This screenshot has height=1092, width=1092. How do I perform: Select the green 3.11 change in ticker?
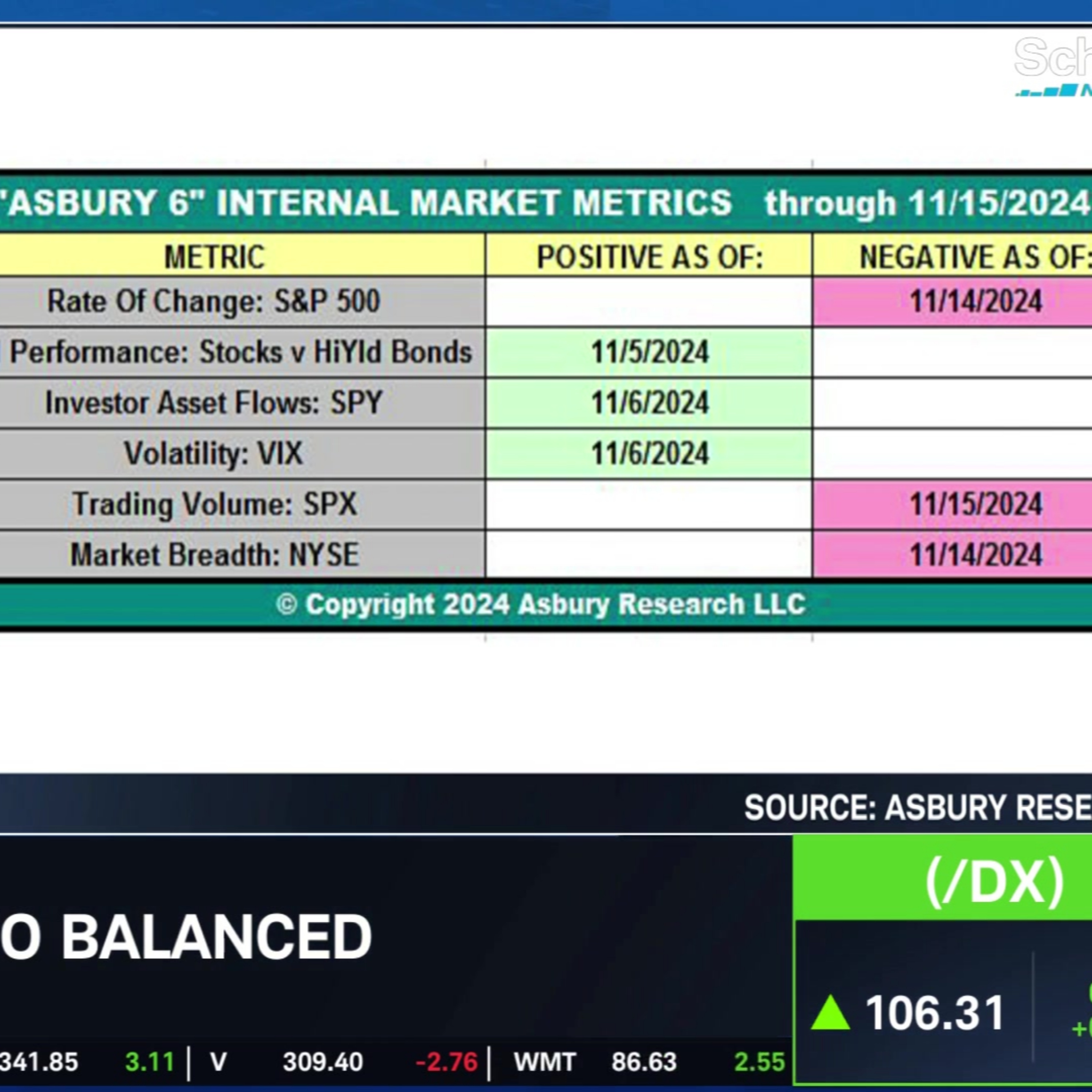[150, 1062]
